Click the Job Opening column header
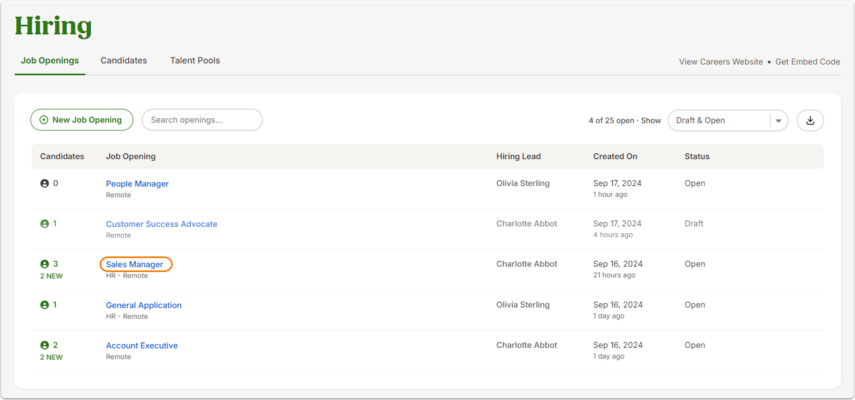 click(x=131, y=156)
